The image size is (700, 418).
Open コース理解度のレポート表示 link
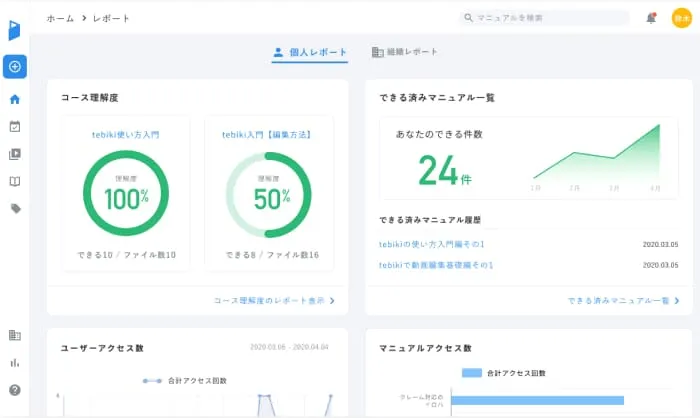[x=269, y=301]
